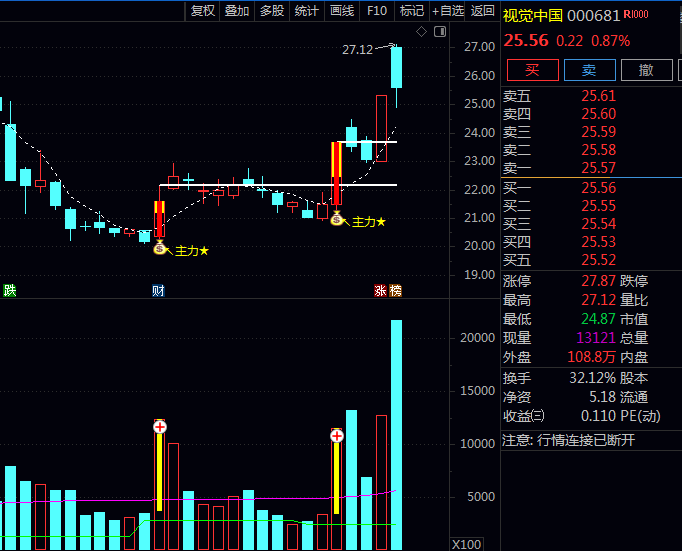Click the 撤 cancel order button

click(x=646, y=70)
